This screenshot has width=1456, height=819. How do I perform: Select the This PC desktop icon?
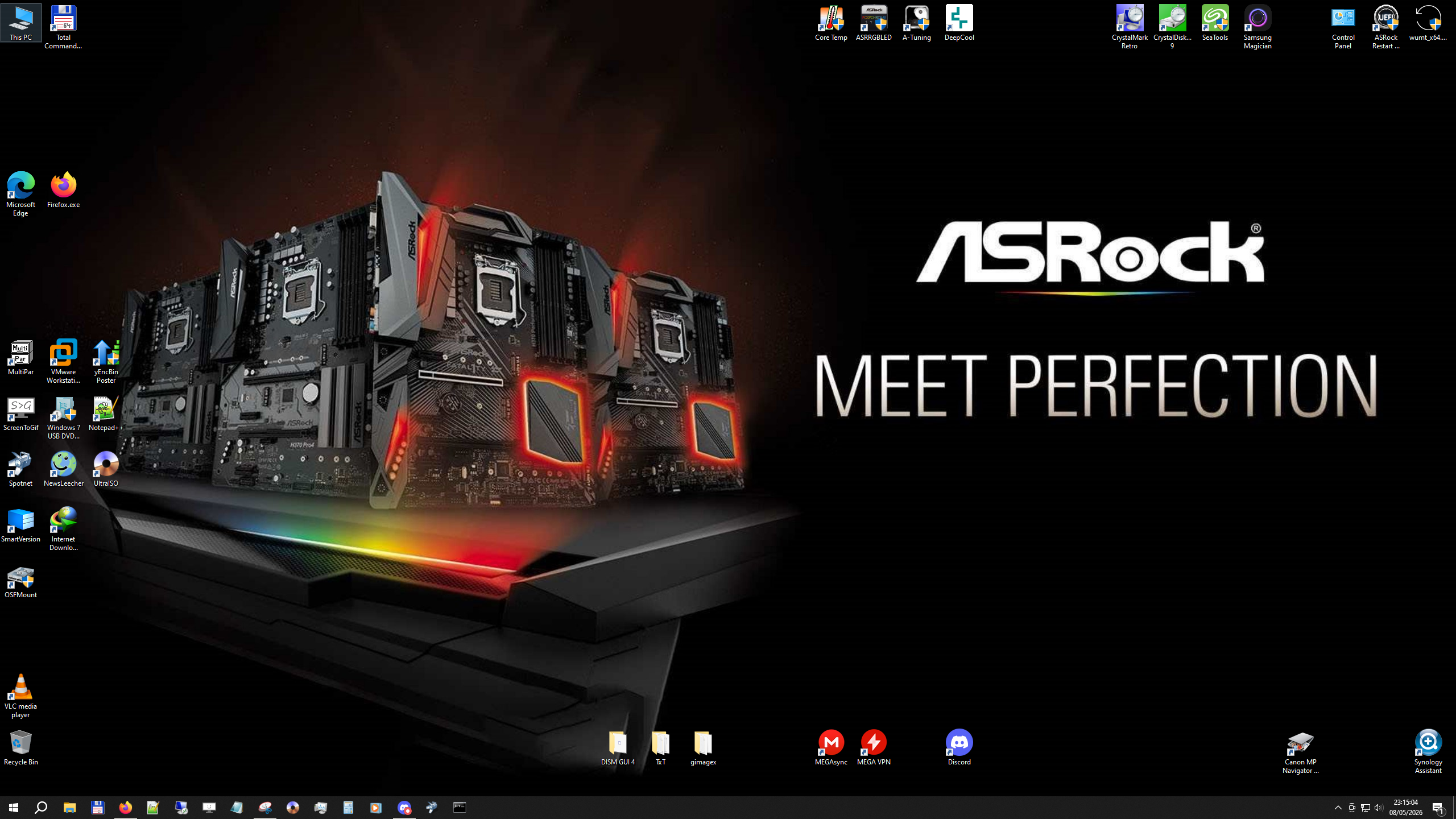pyautogui.click(x=20, y=23)
